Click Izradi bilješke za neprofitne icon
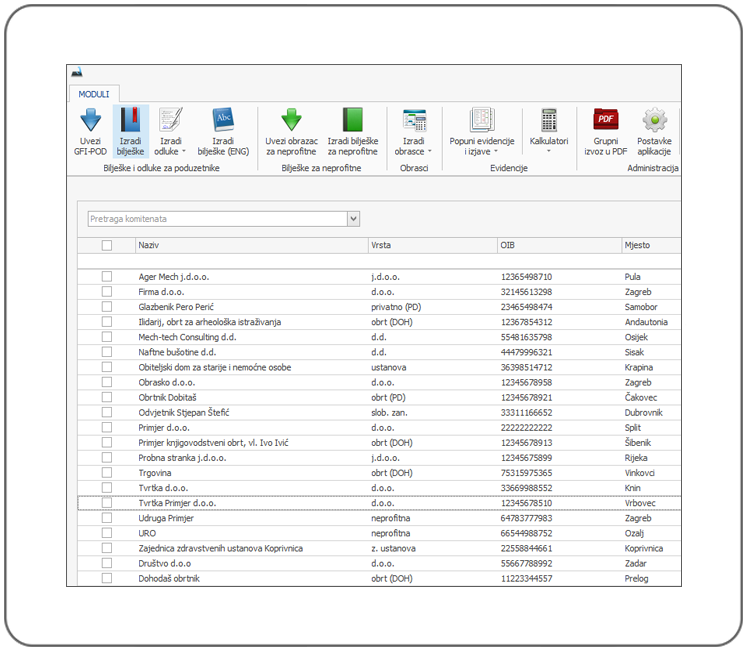This screenshot has height=650, width=750. (x=352, y=121)
